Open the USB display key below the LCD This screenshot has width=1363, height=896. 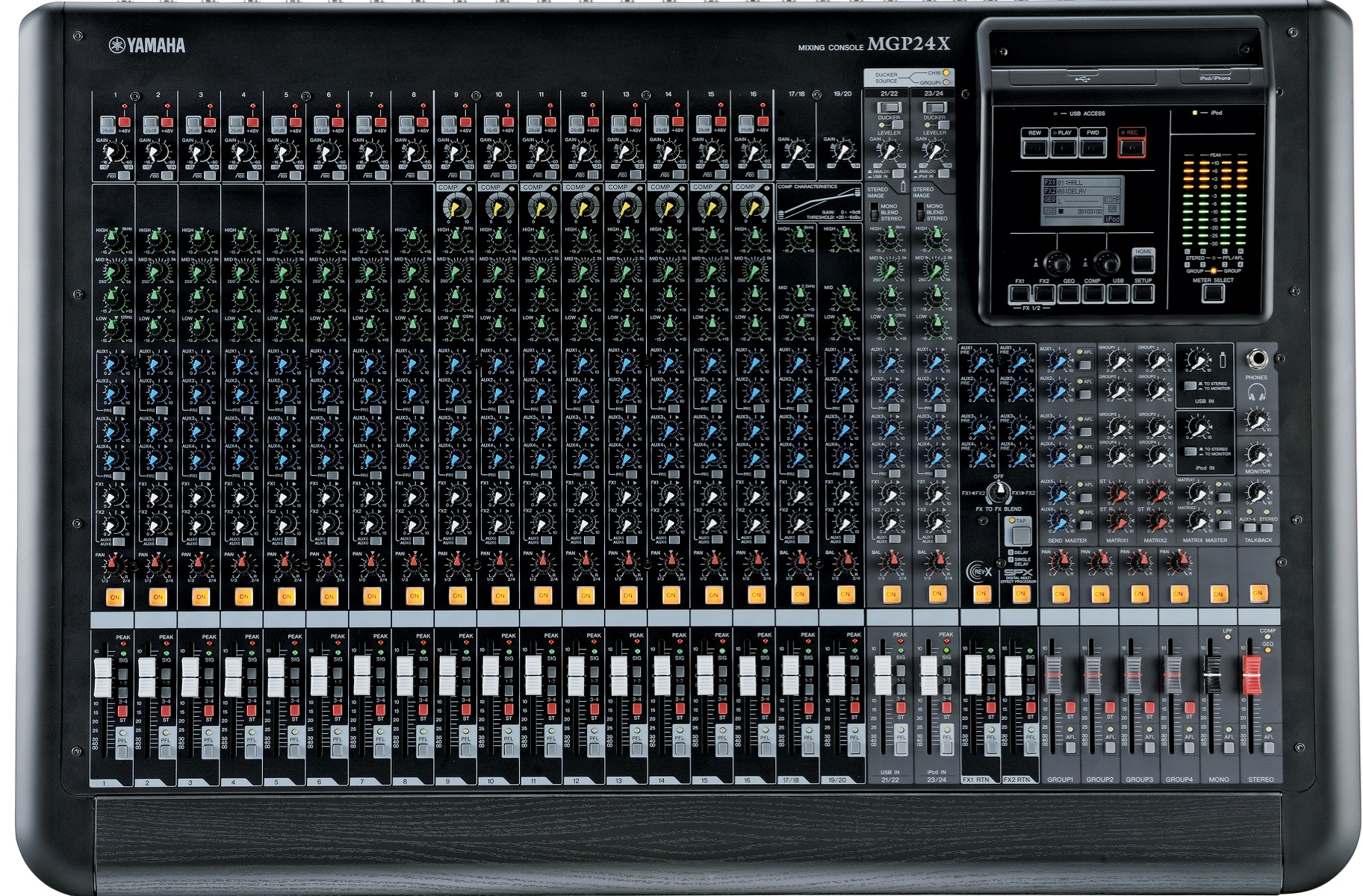[1119, 293]
